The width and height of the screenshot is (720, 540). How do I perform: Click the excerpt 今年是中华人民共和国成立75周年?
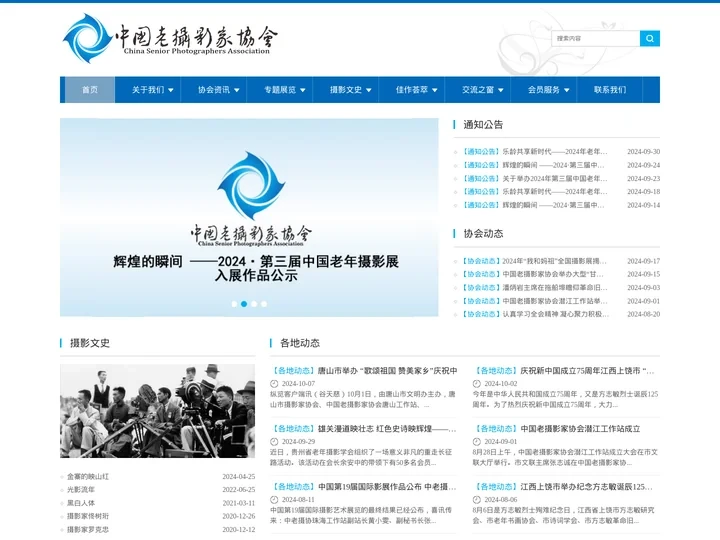(565, 399)
